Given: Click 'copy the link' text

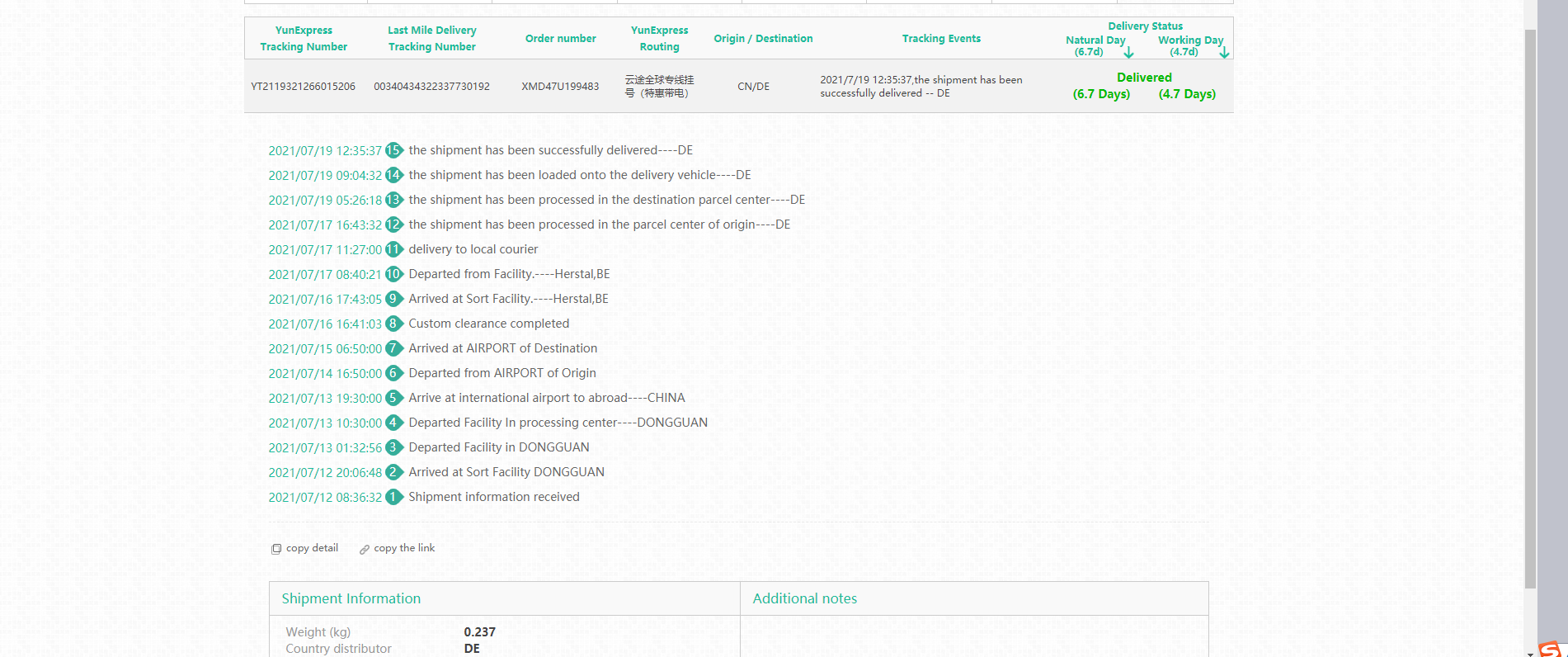Looking at the screenshot, I should tap(404, 548).
